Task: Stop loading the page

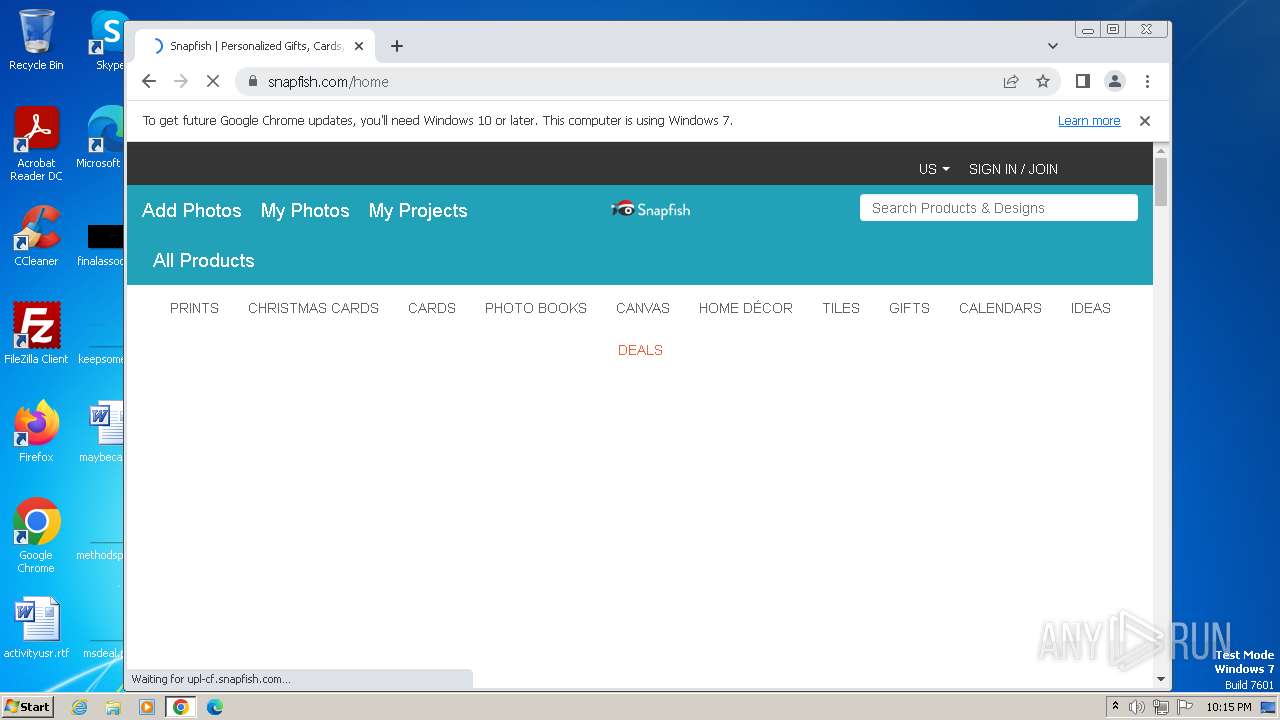Action: tap(213, 82)
